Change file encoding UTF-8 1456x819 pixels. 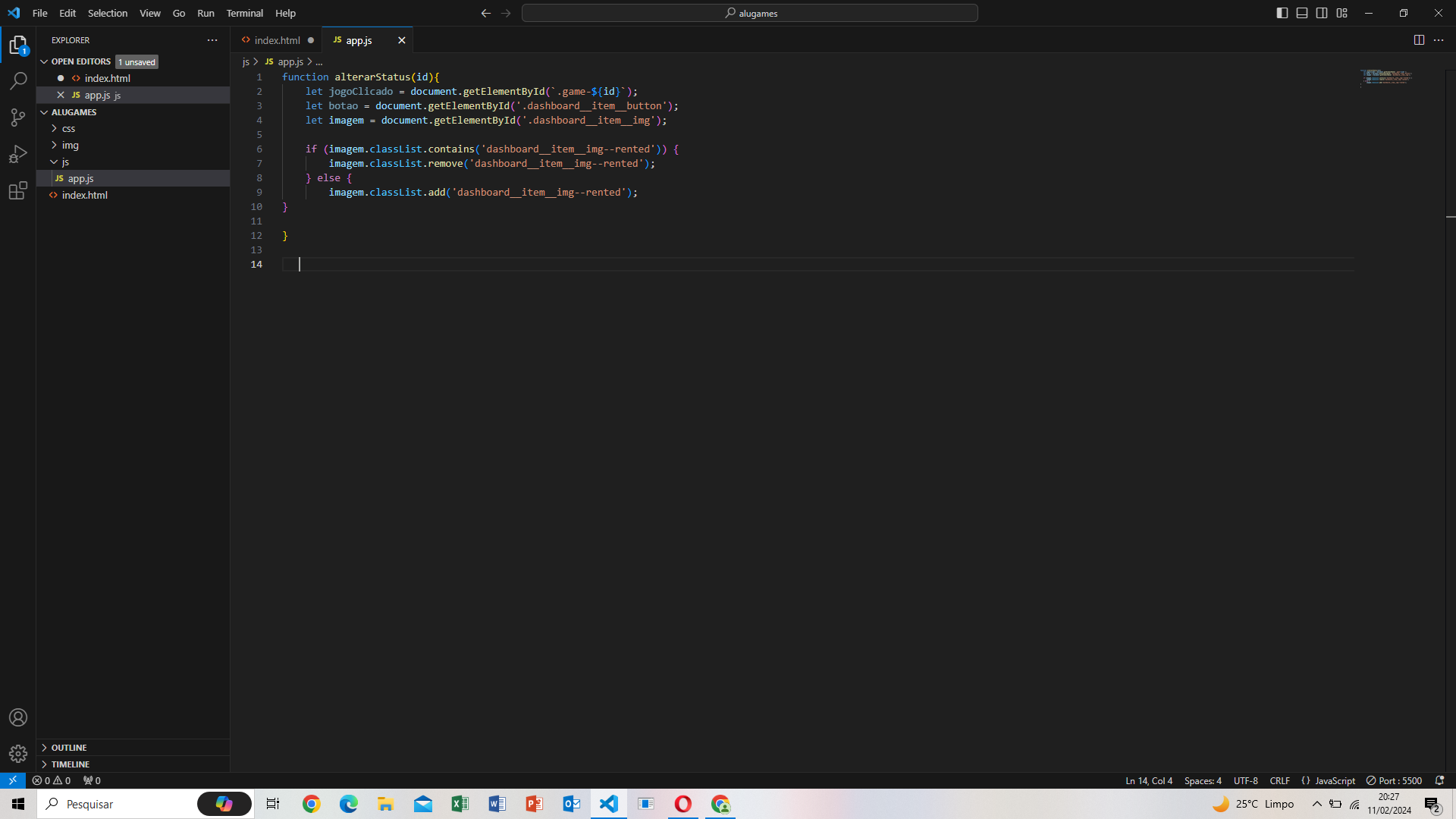1245,780
